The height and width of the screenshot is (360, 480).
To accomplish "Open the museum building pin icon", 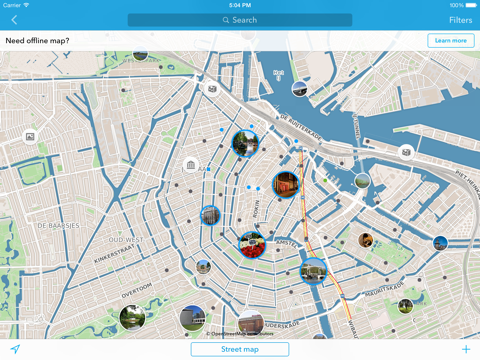I will tap(191, 165).
